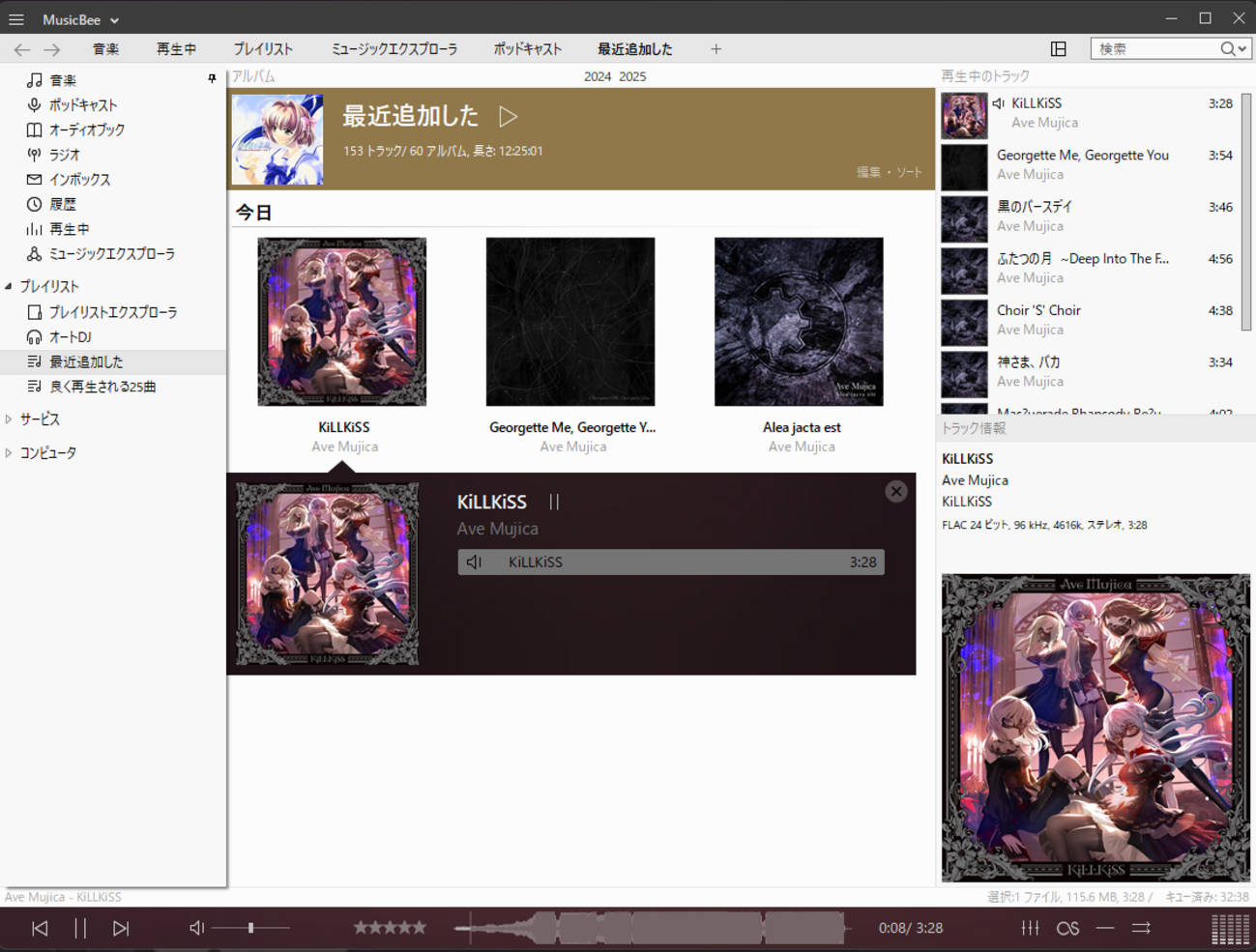Viewport: 1256px width, 952px height.
Task: Collapse the プレイリスト section
Action: (x=9, y=286)
